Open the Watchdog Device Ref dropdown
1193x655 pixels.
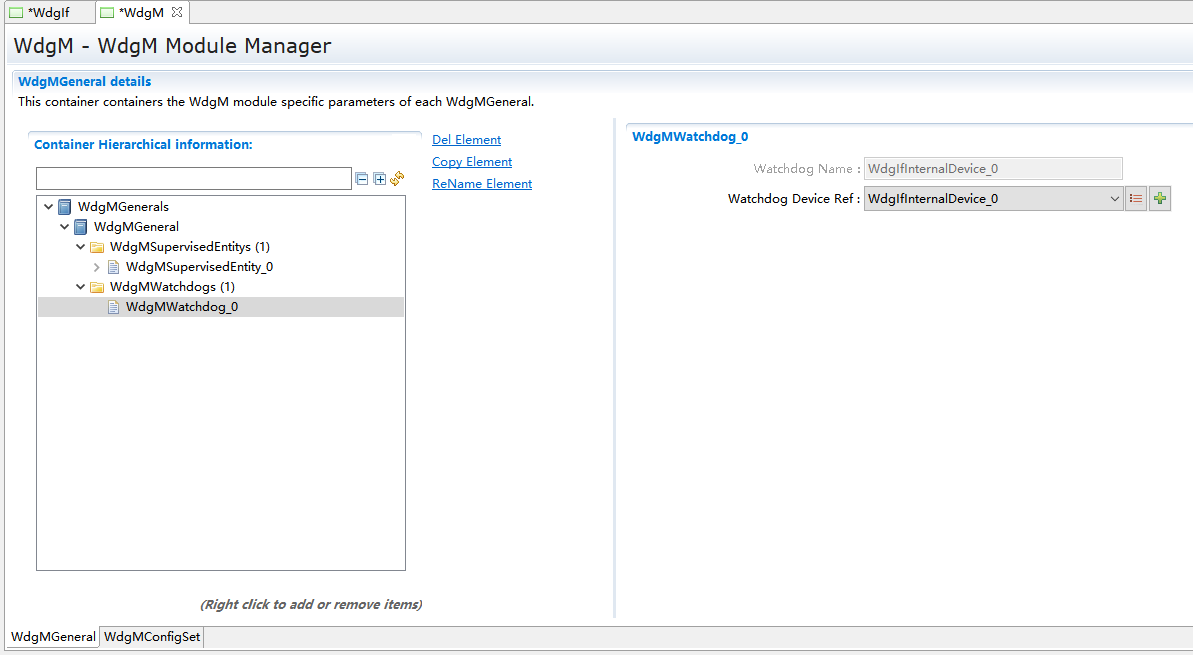(1115, 199)
